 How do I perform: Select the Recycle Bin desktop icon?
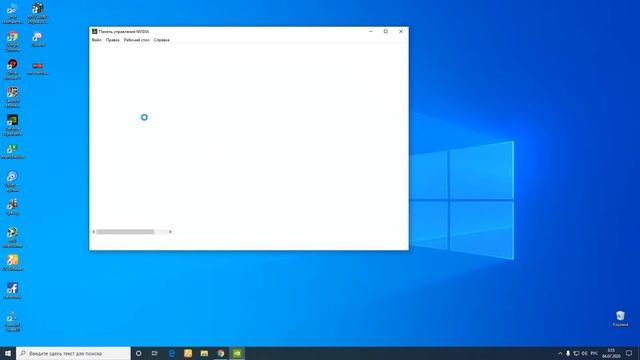tap(620, 318)
